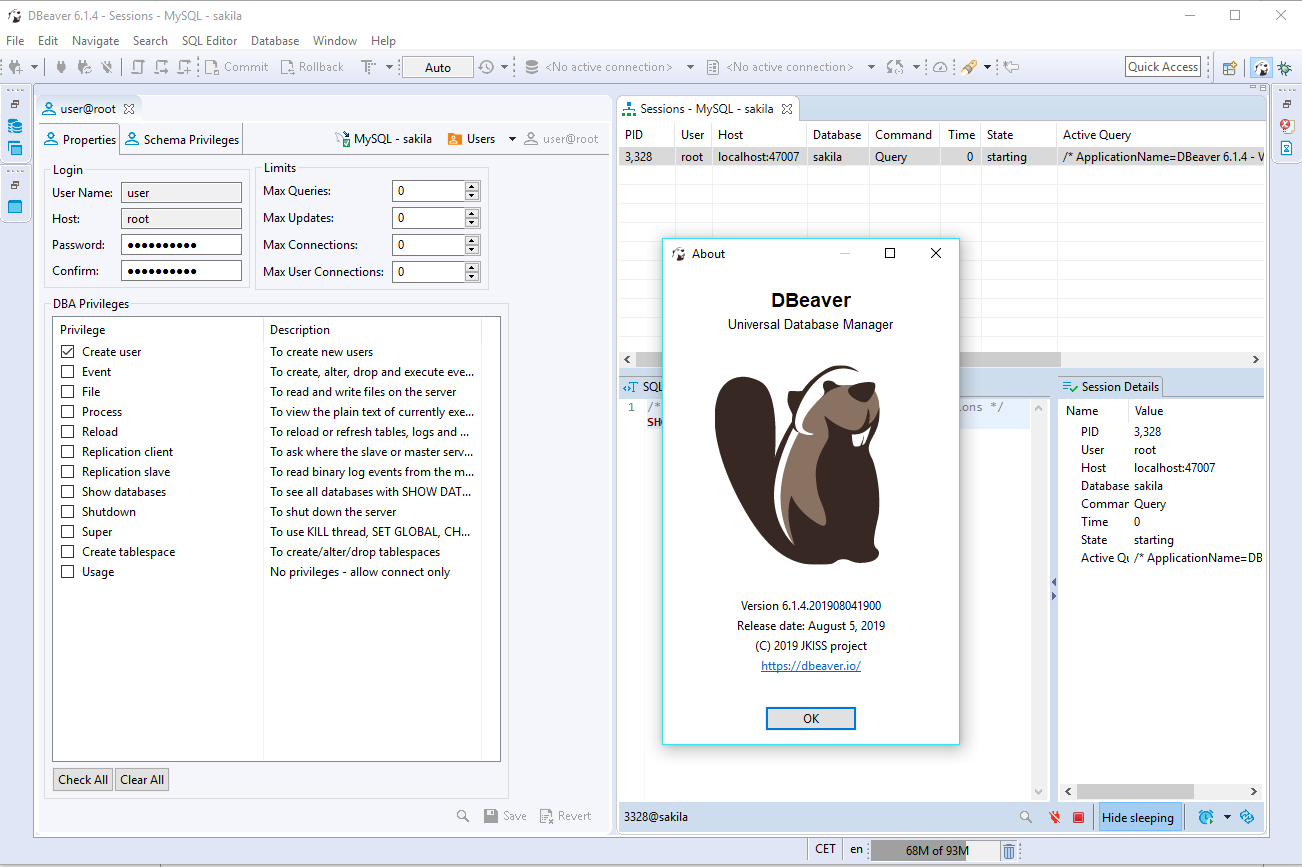Enable the Event privilege checkbox
The image size is (1302, 867).
pyautogui.click(x=67, y=371)
